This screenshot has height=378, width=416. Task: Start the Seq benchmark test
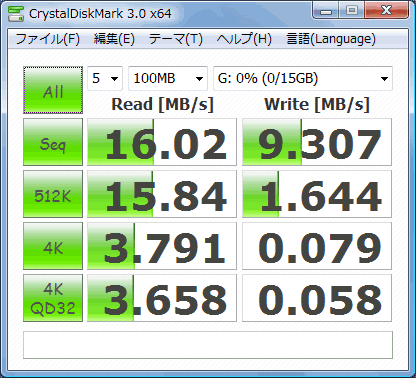pyautogui.click(x=53, y=142)
